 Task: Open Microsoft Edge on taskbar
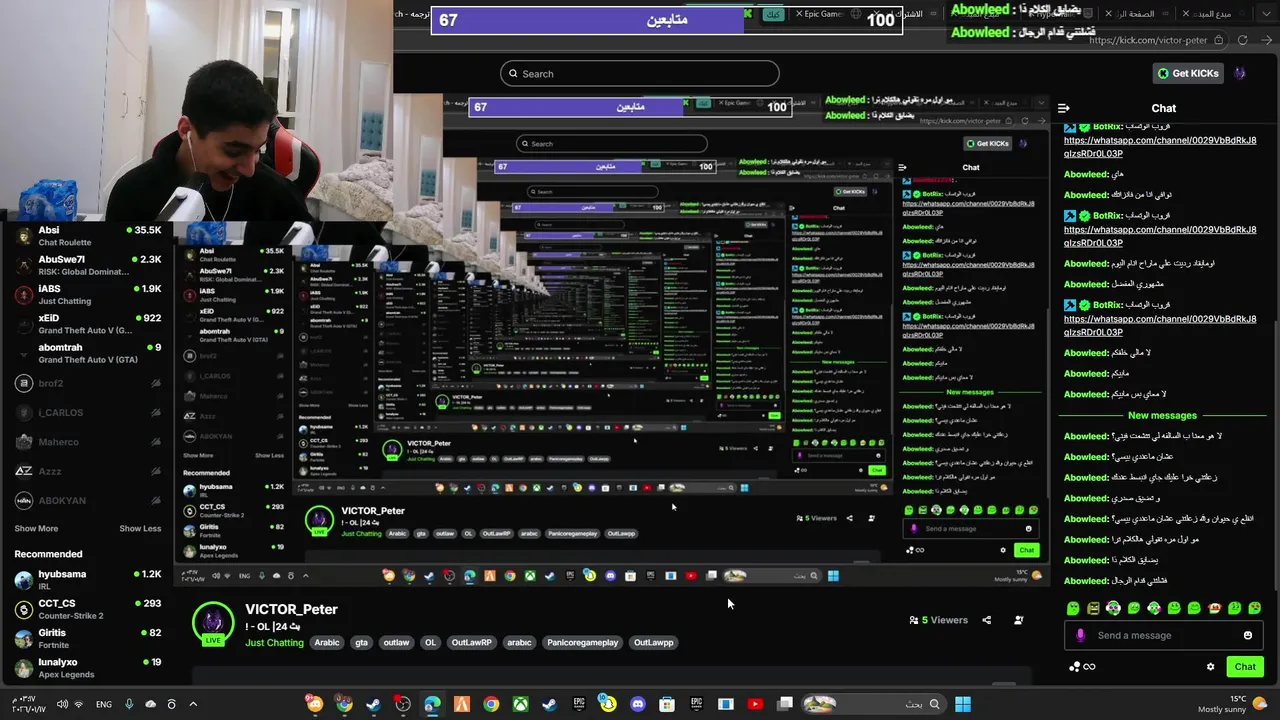click(x=432, y=704)
